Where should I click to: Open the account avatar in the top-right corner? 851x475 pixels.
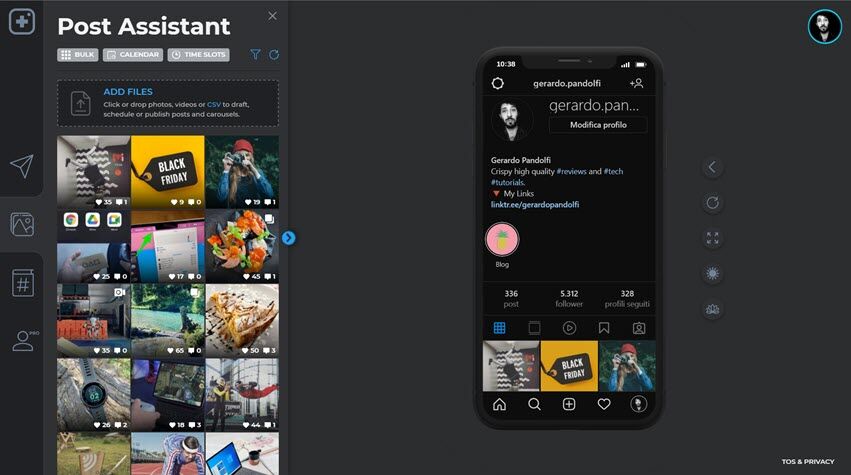pyautogui.click(x=824, y=26)
